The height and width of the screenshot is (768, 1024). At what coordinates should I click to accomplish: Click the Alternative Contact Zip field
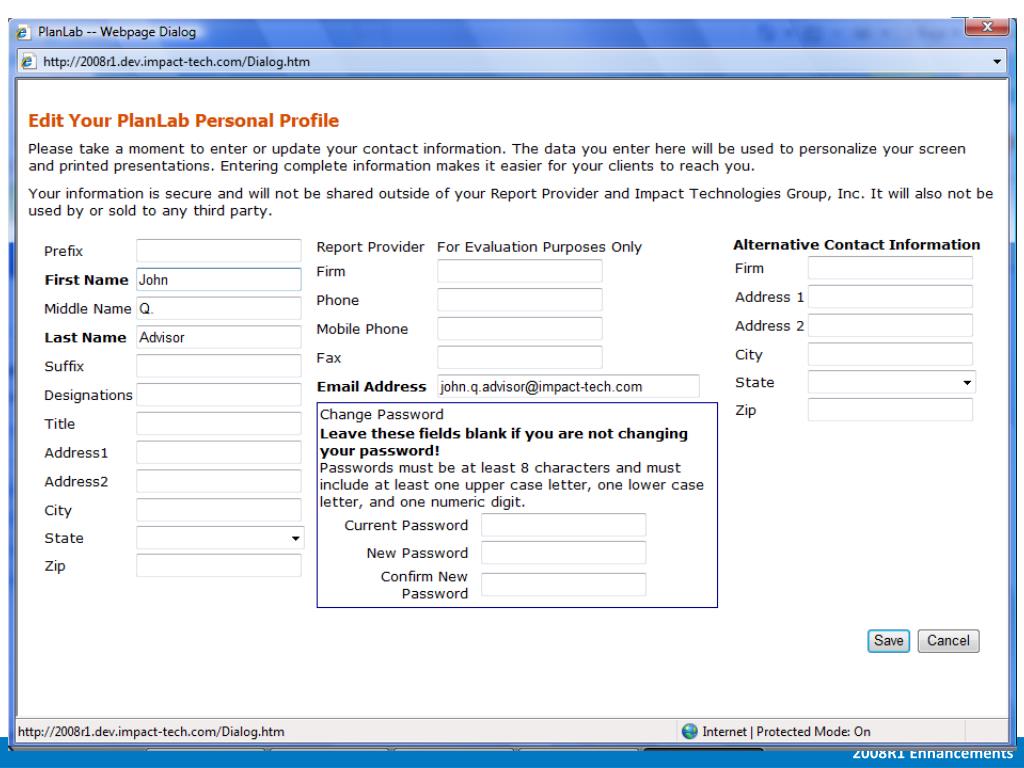pos(890,409)
